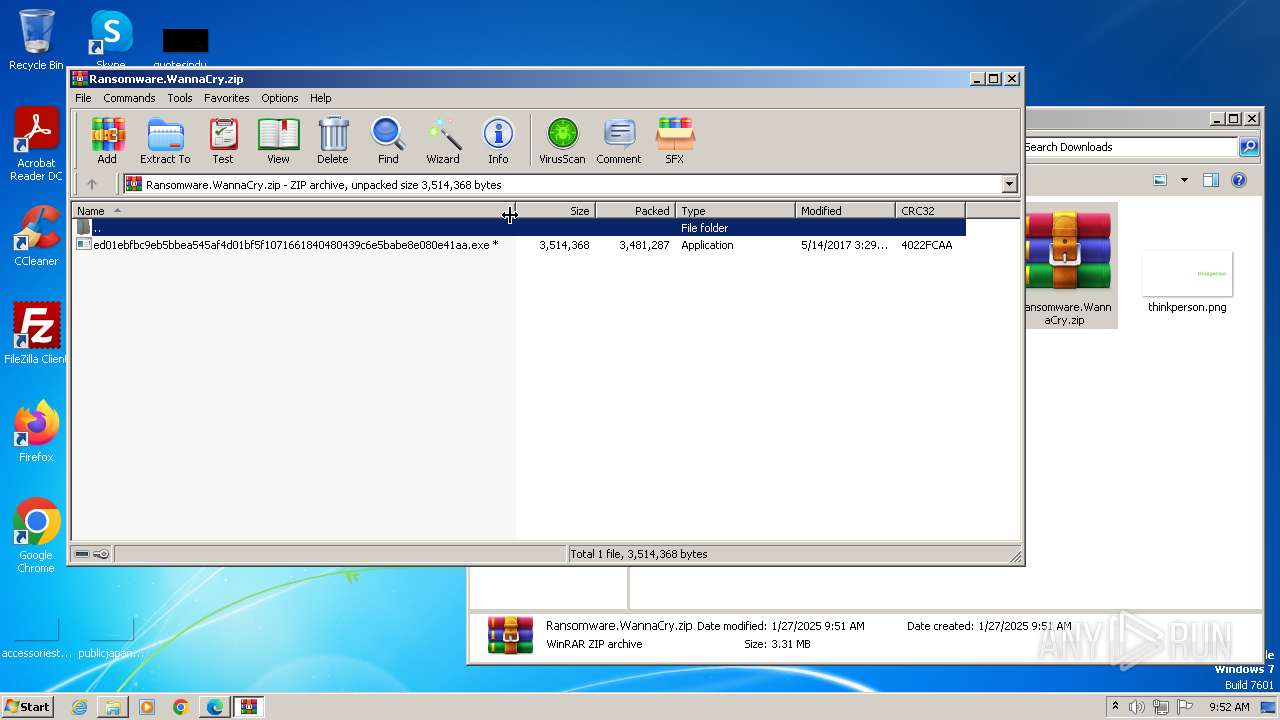Click the taskbar clock 9:52 AM
The width and height of the screenshot is (1280, 720).
click(1229, 707)
